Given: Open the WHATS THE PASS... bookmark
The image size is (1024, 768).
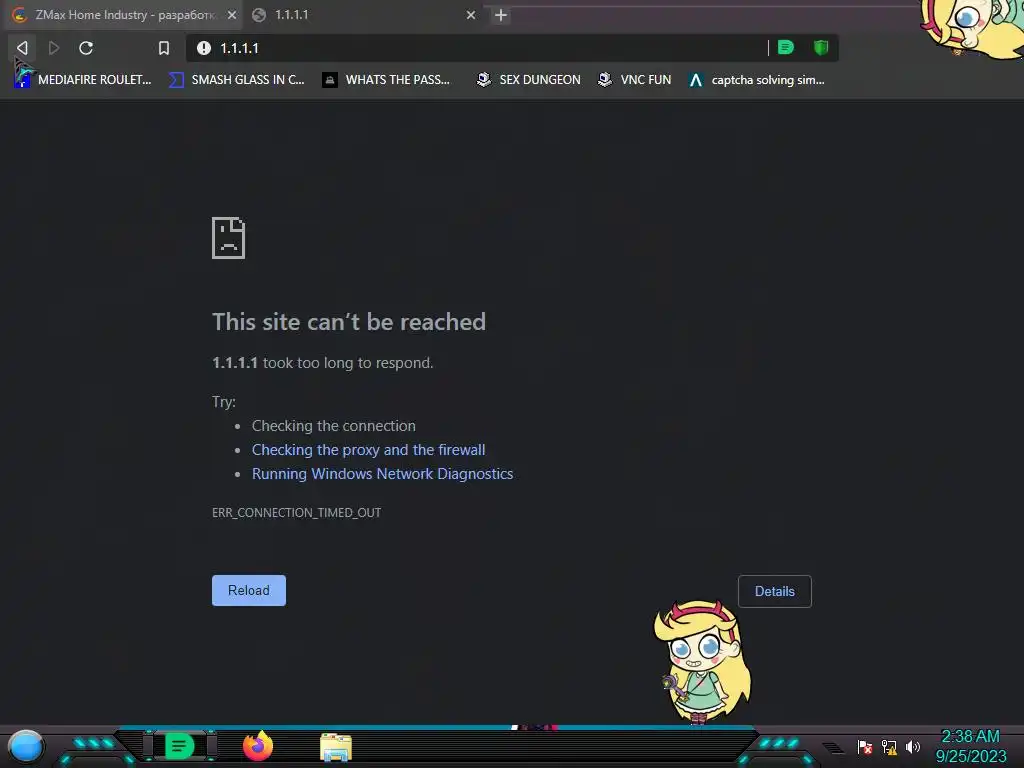Looking at the screenshot, I should [x=386, y=80].
